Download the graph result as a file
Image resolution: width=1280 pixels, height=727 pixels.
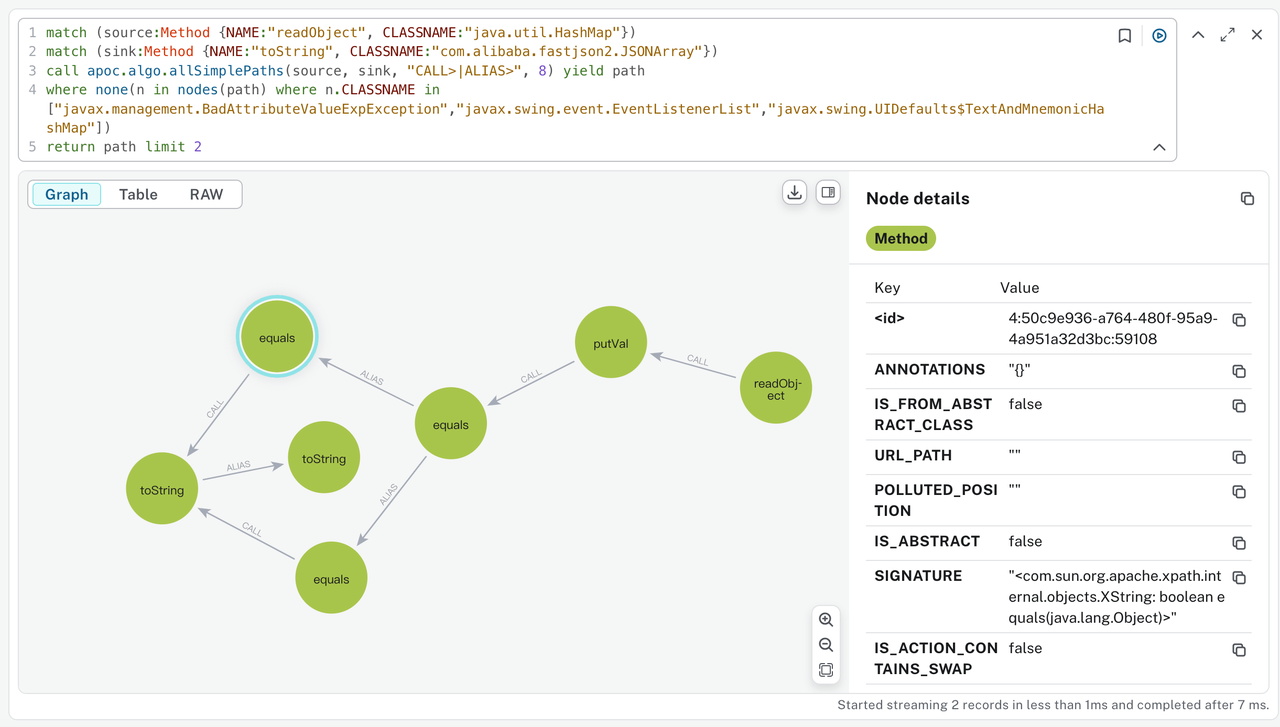coord(794,193)
